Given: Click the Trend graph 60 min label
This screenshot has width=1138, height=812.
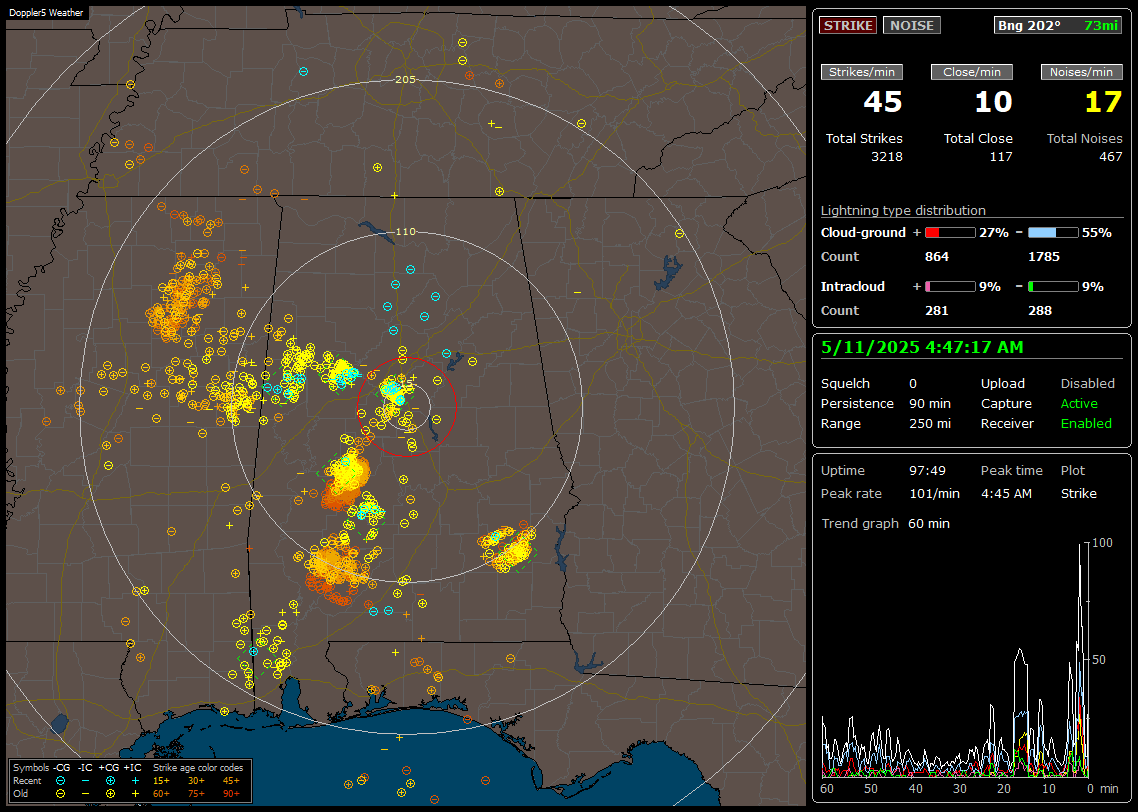Looking at the screenshot, I should (885, 524).
